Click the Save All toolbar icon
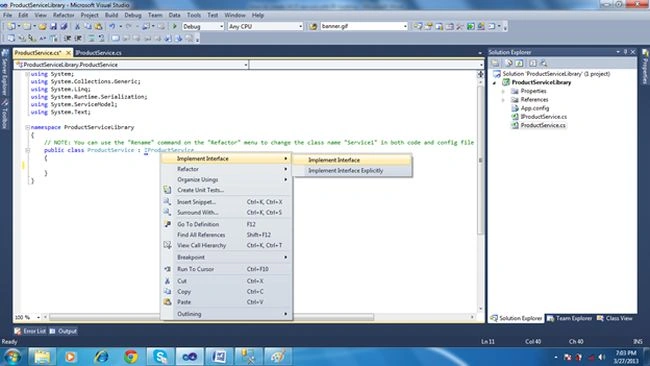Viewport: 650px width, 366px height. 63,26
